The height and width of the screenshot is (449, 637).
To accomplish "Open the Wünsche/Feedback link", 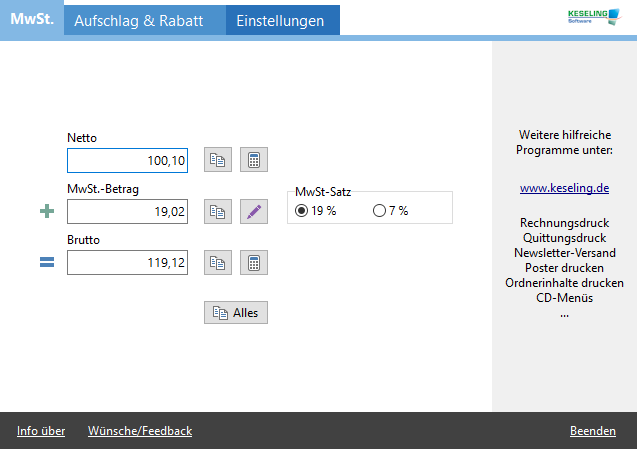I will [x=140, y=431].
